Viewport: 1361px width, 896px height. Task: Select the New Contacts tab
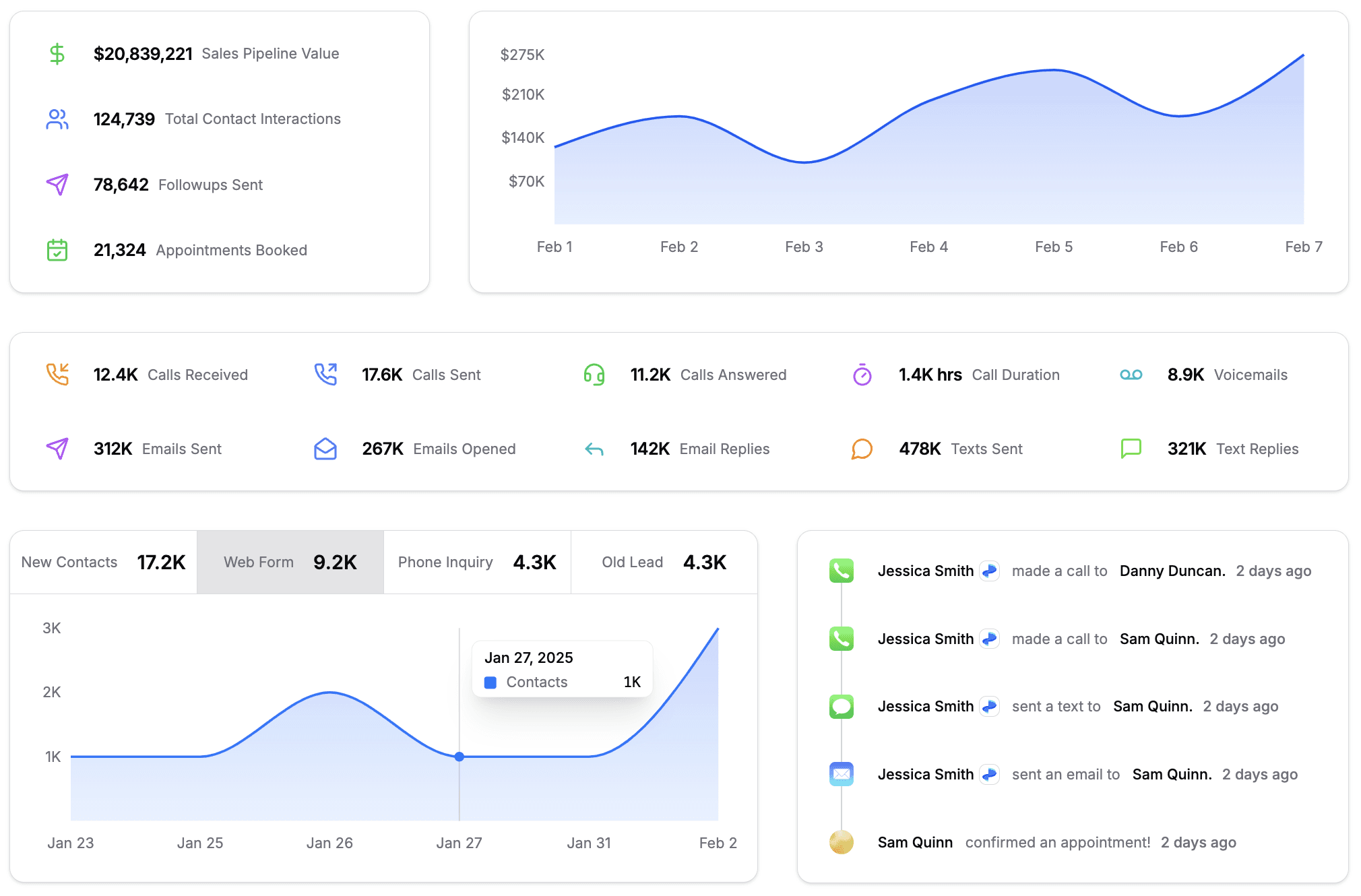coord(104,563)
